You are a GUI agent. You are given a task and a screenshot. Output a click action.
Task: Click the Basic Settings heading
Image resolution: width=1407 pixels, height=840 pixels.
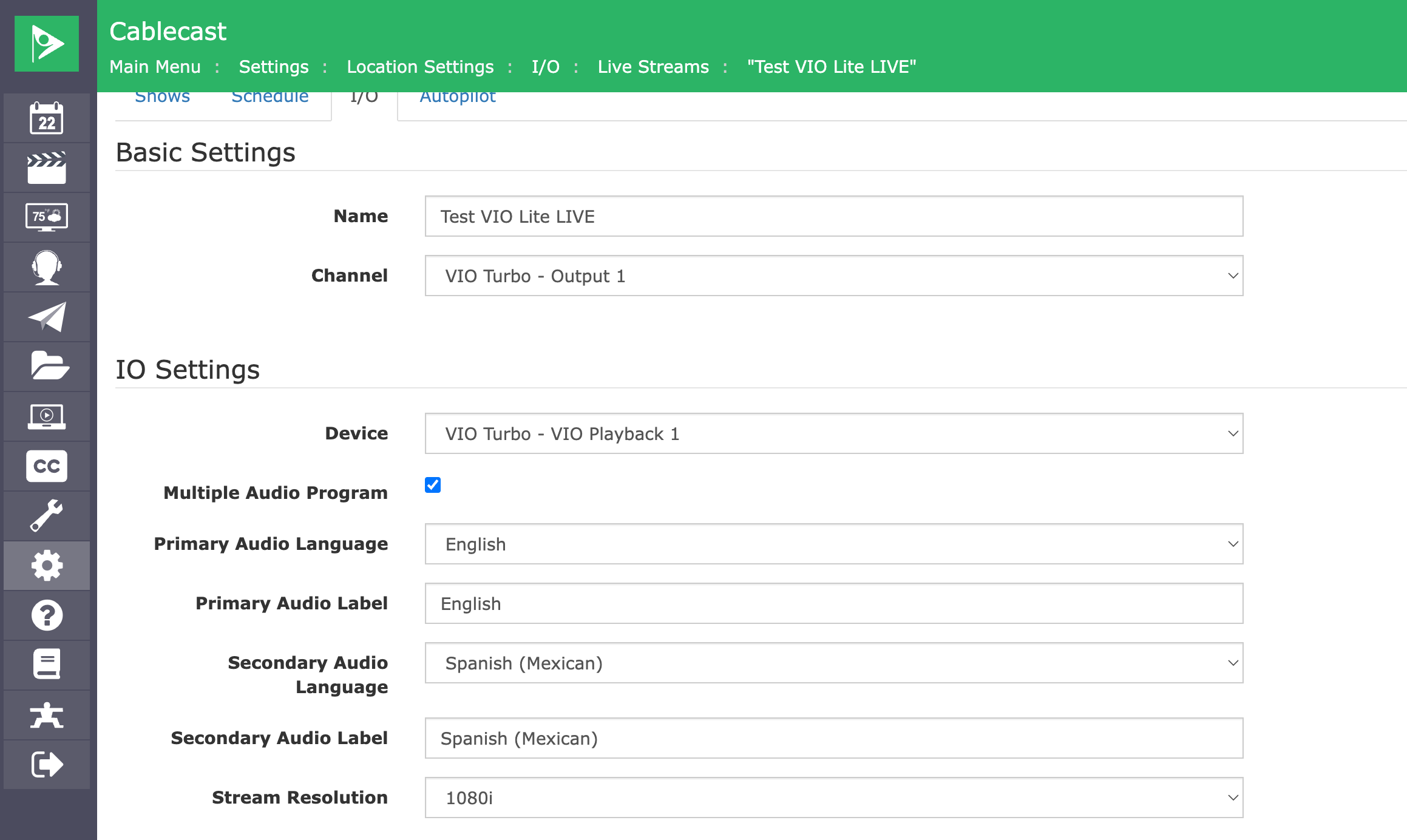pyautogui.click(x=205, y=152)
